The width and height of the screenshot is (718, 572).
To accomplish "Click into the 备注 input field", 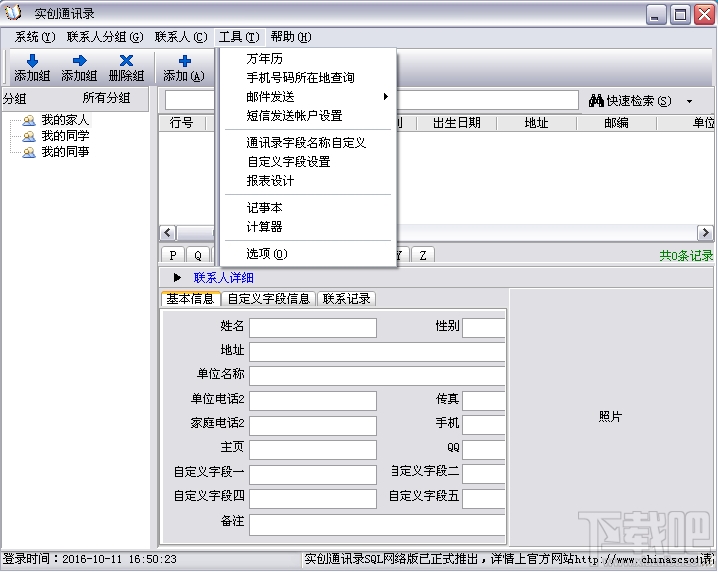I will (377, 524).
